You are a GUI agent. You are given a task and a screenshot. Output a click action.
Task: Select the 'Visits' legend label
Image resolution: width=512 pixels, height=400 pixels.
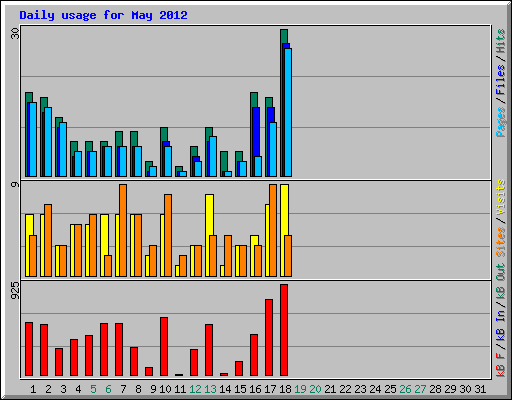501,197
